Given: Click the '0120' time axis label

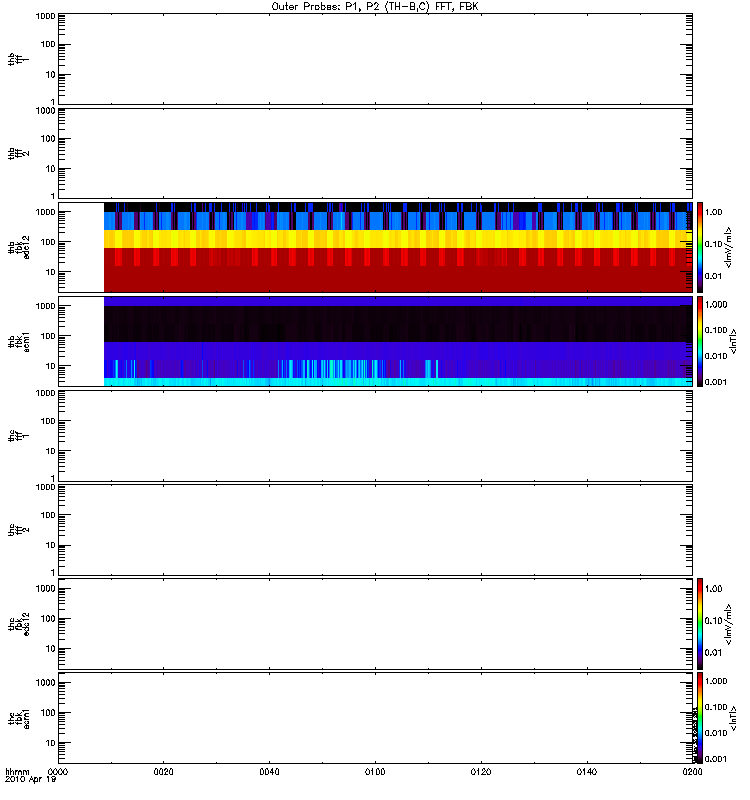Looking at the screenshot, I should [x=481, y=772].
